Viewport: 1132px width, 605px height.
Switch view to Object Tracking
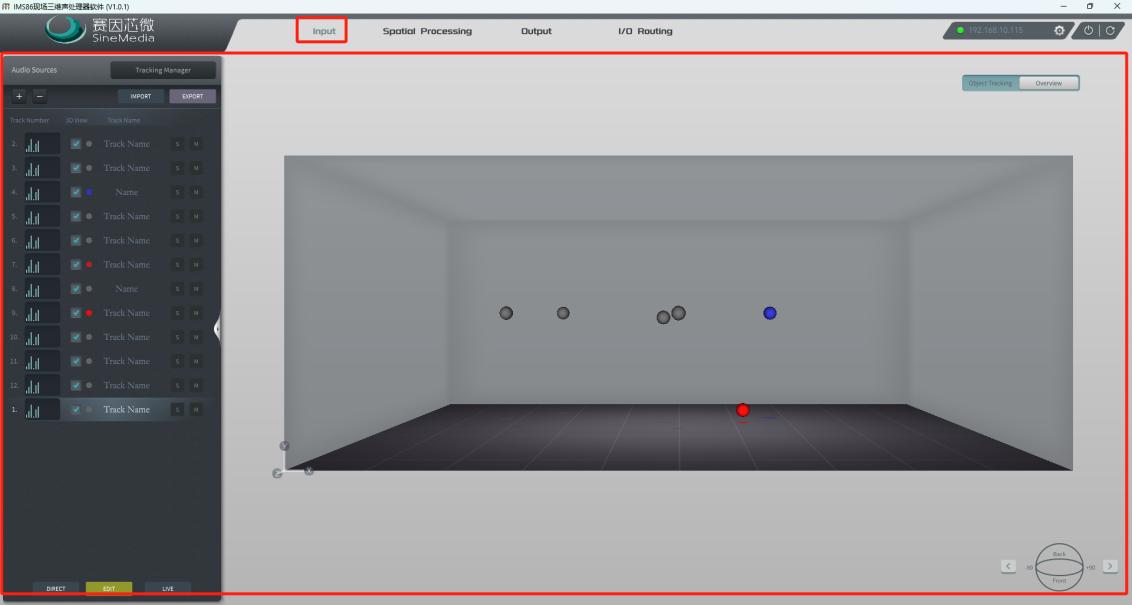pyautogui.click(x=990, y=83)
